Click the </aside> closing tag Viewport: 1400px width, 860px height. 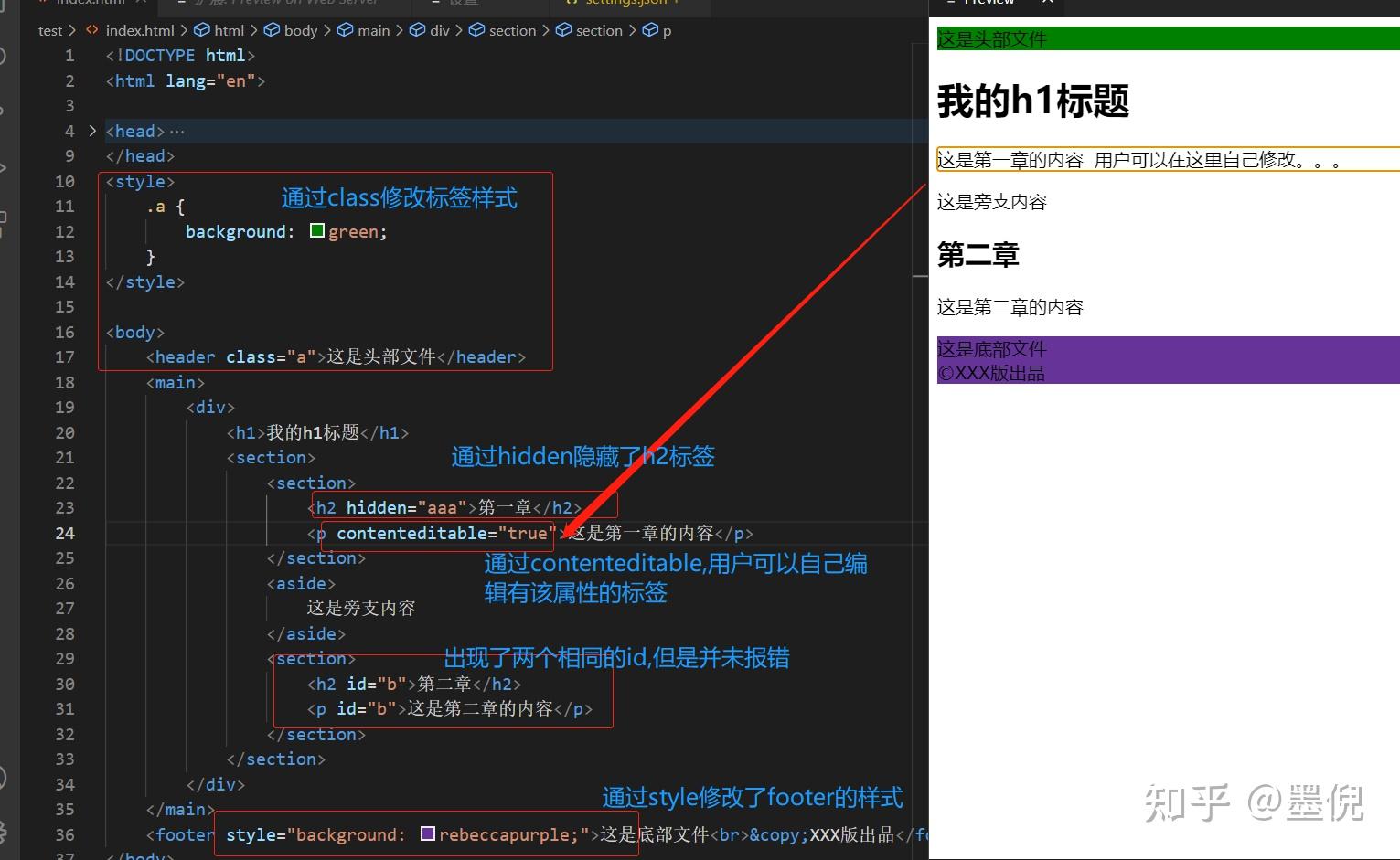pyautogui.click(x=306, y=633)
